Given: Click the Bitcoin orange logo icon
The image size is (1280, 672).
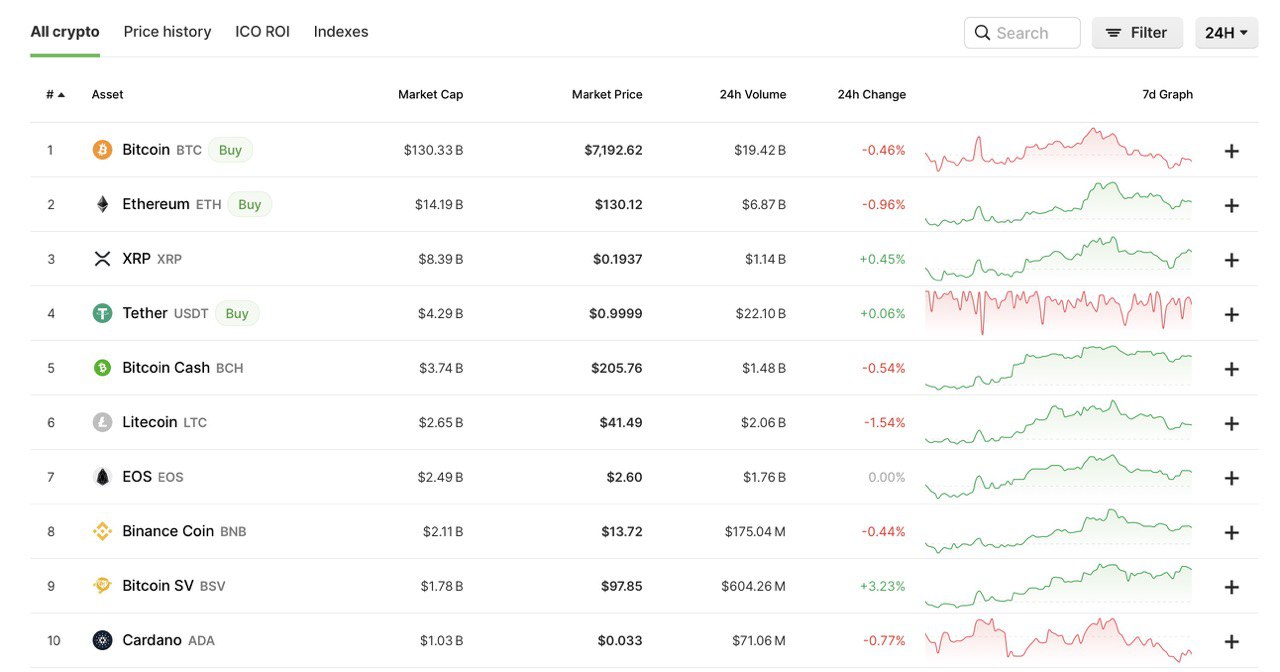Looking at the screenshot, I should pyautogui.click(x=102, y=150).
